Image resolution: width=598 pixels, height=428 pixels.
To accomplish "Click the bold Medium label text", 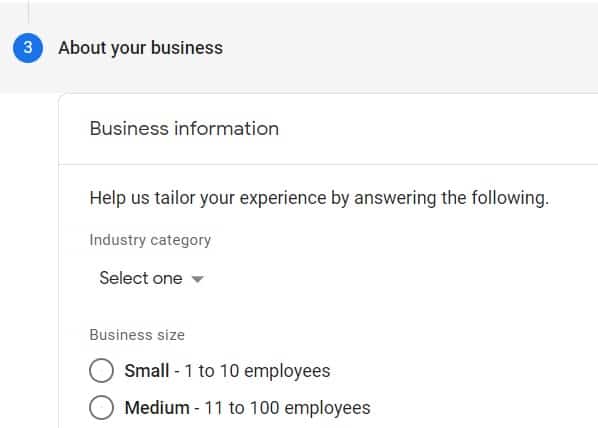I will [x=157, y=408].
